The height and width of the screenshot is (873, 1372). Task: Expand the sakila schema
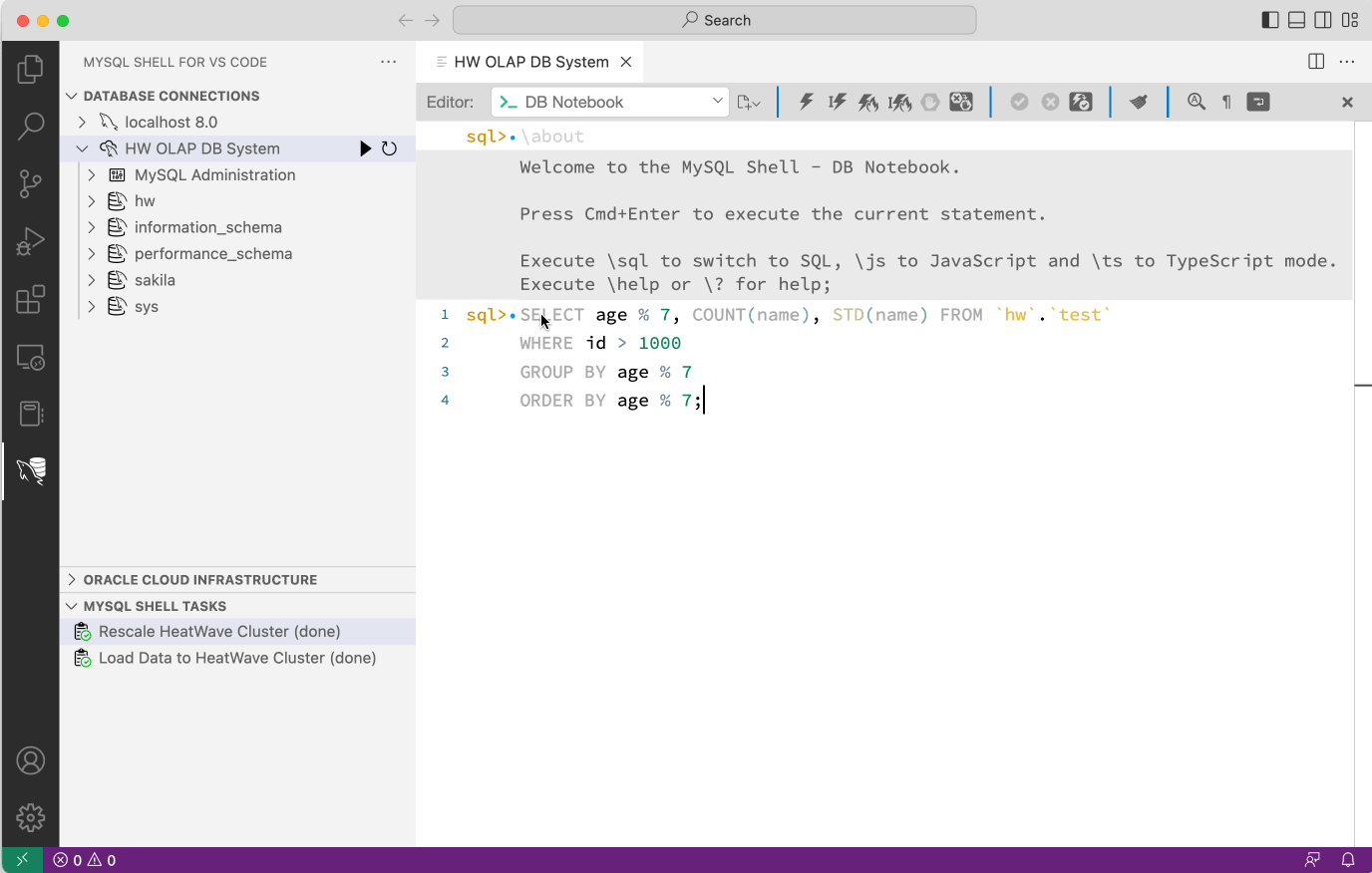point(90,280)
